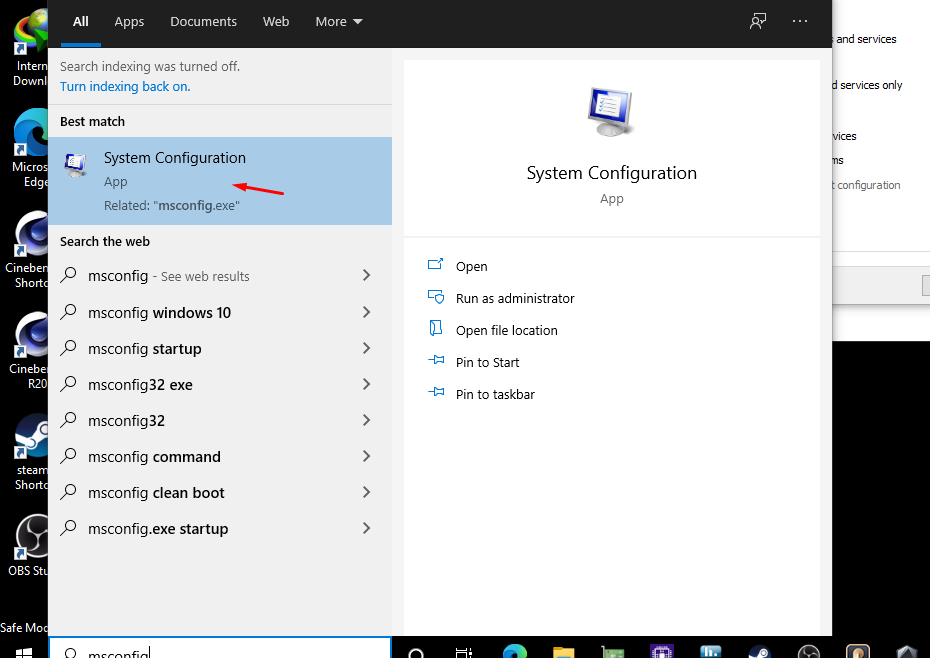Image resolution: width=930 pixels, height=658 pixels.
Task: Expand the 'msconfig startup' suggestion chevron
Action: click(366, 348)
